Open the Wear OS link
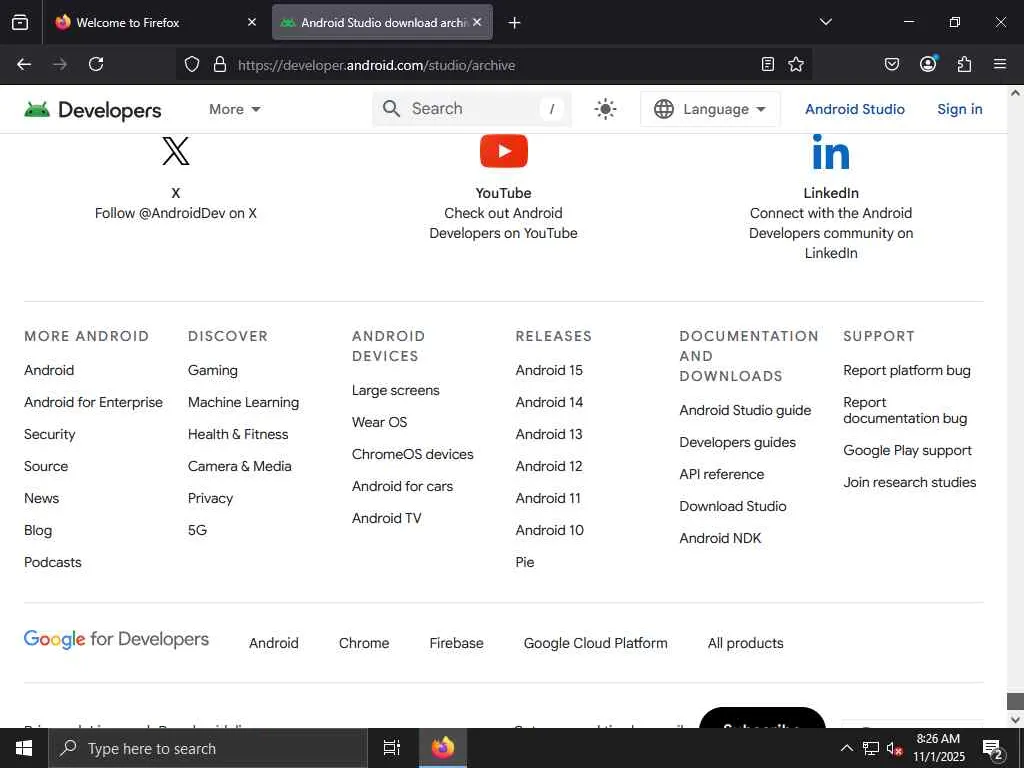The image size is (1024, 768). (x=379, y=422)
